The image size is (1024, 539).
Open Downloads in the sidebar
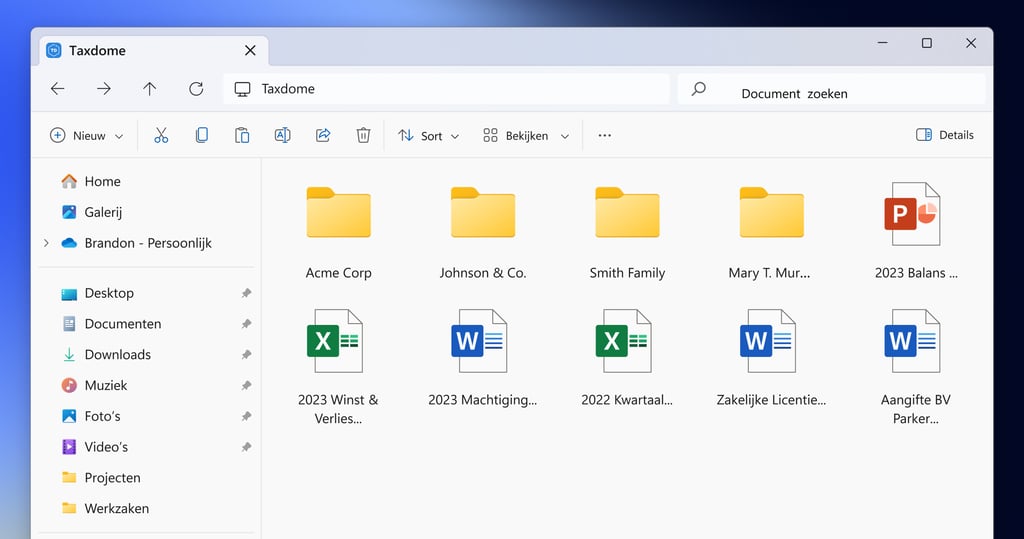point(117,355)
